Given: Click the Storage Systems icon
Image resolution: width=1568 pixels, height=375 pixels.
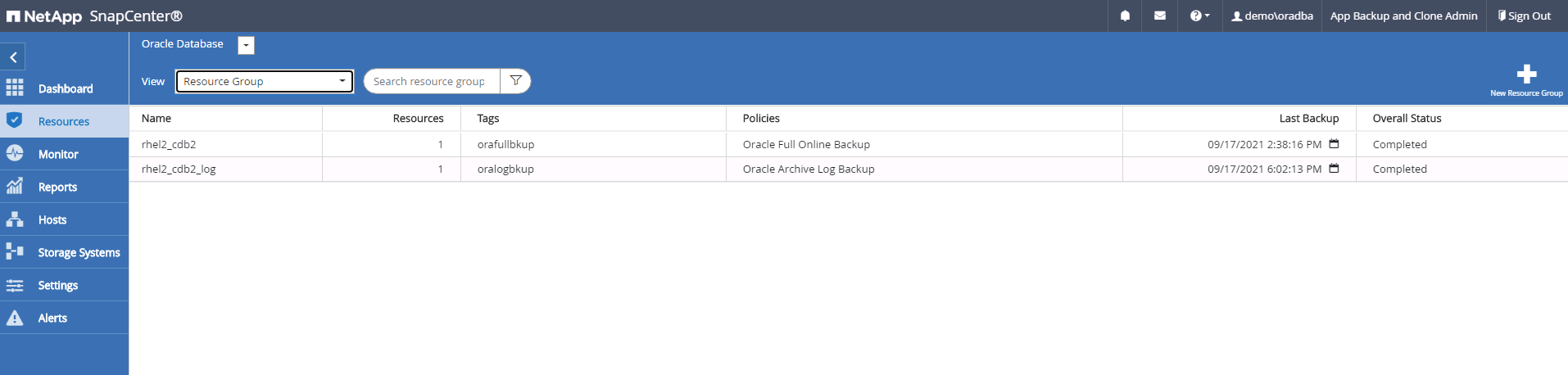Looking at the screenshot, I should (15, 251).
